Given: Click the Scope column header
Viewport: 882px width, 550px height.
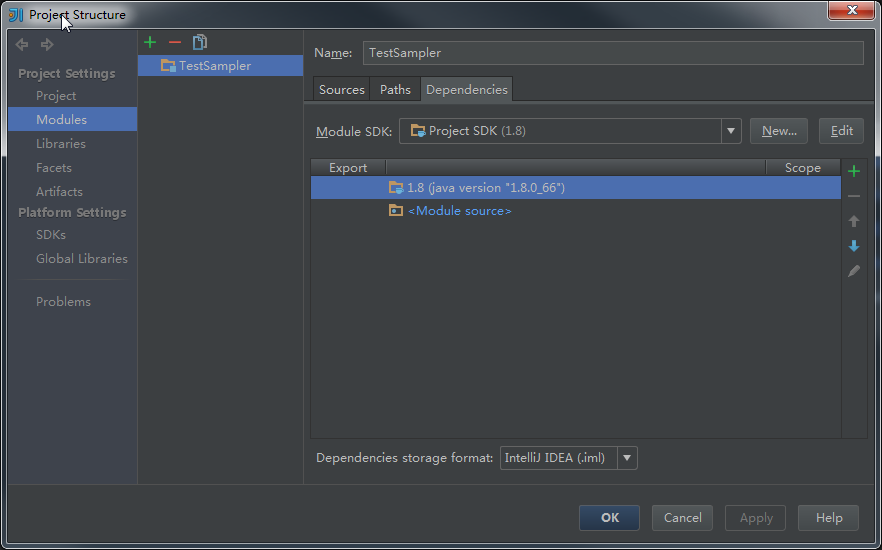Looking at the screenshot, I should point(803,168).
